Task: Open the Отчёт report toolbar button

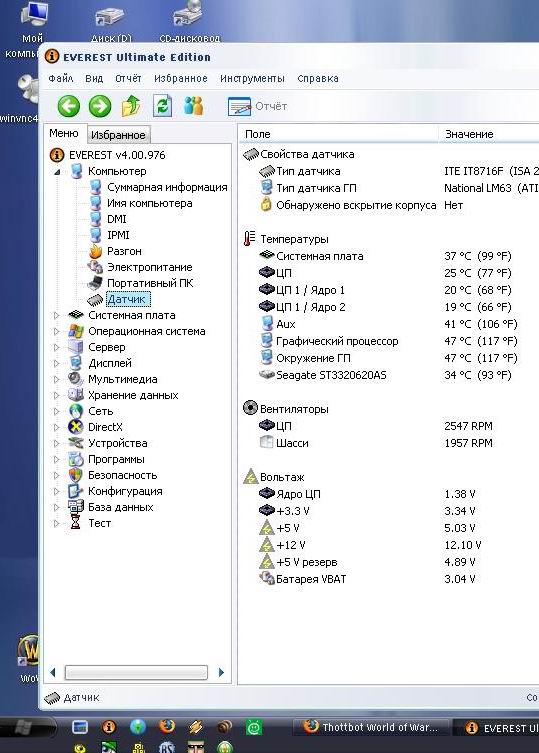Action: tap(257, 106)
